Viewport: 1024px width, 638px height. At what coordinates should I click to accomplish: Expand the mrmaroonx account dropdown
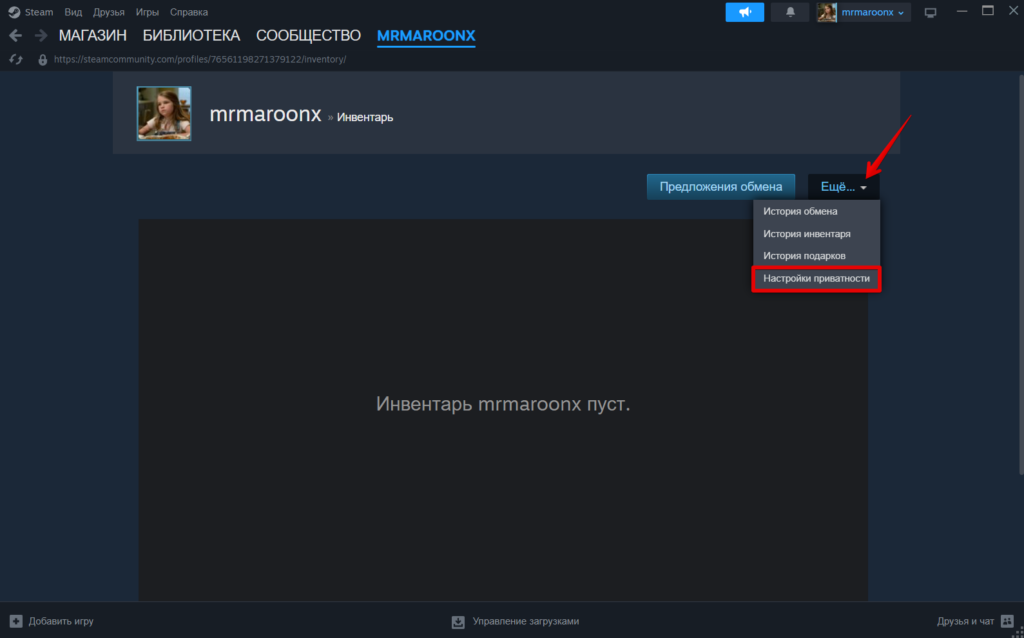(872, 12)
